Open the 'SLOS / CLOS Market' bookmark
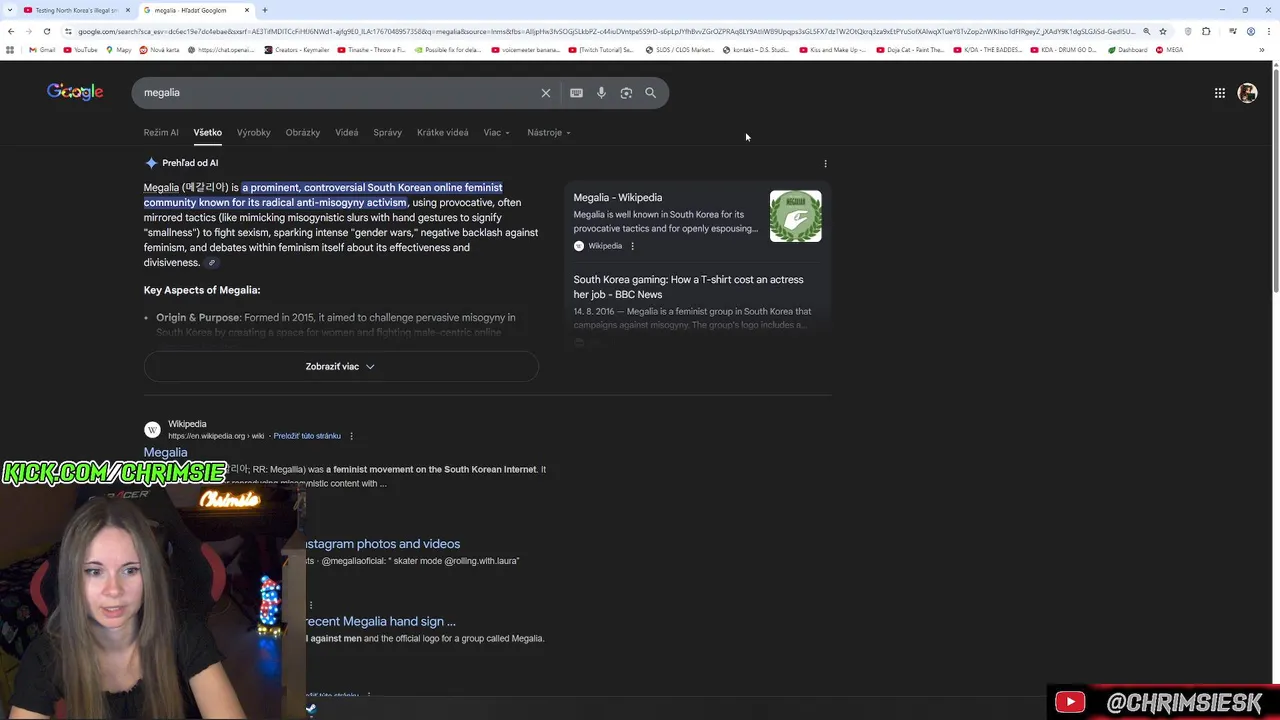The image size is (1280, 720). [x=680, y=50]
